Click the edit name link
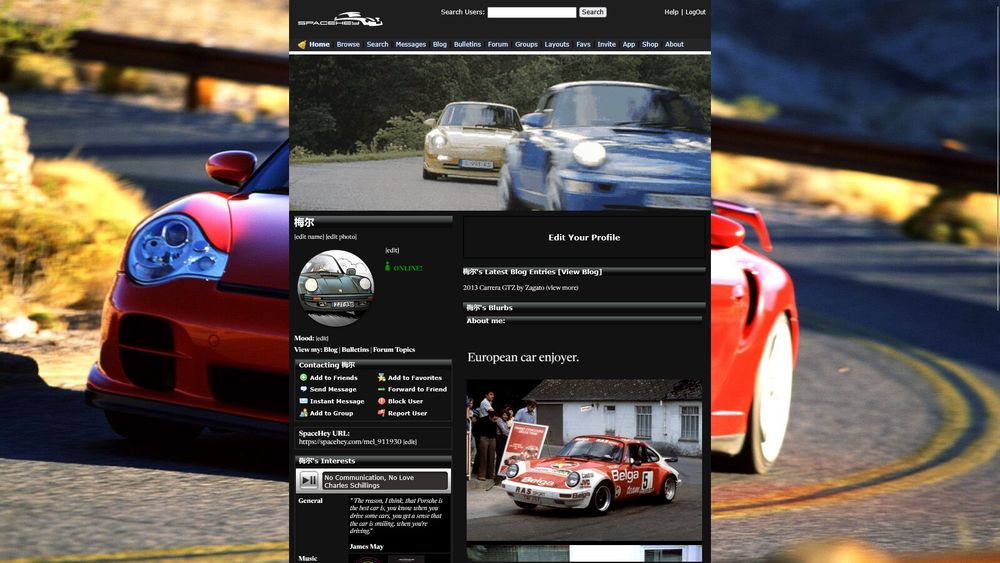This screenshot has width=1000, height=563. (x=309, y=237)
